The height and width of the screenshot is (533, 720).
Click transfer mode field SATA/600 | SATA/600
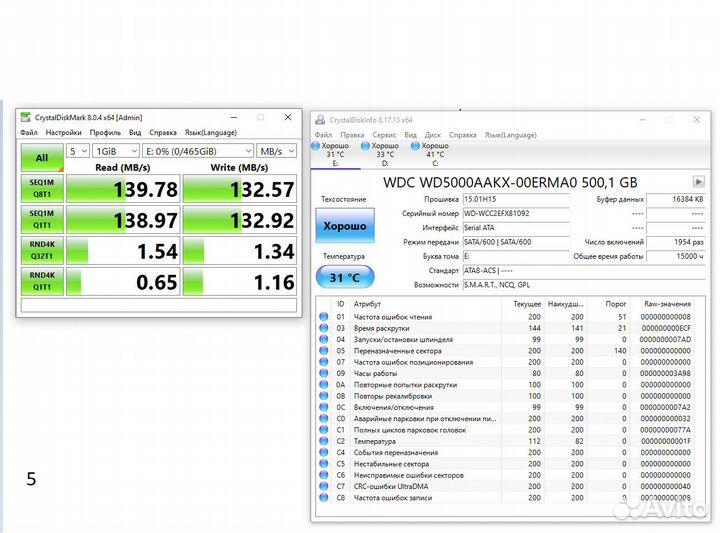click(516, 242)
